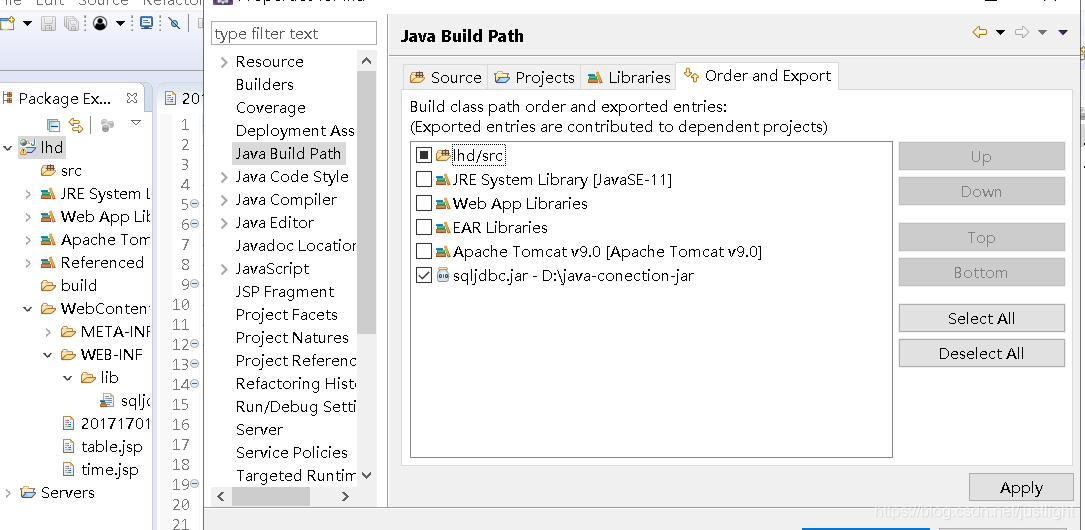Viewport: 1085px width, 530px height.
Task: Click the Bottom button
Action: [x=981, y=273]
